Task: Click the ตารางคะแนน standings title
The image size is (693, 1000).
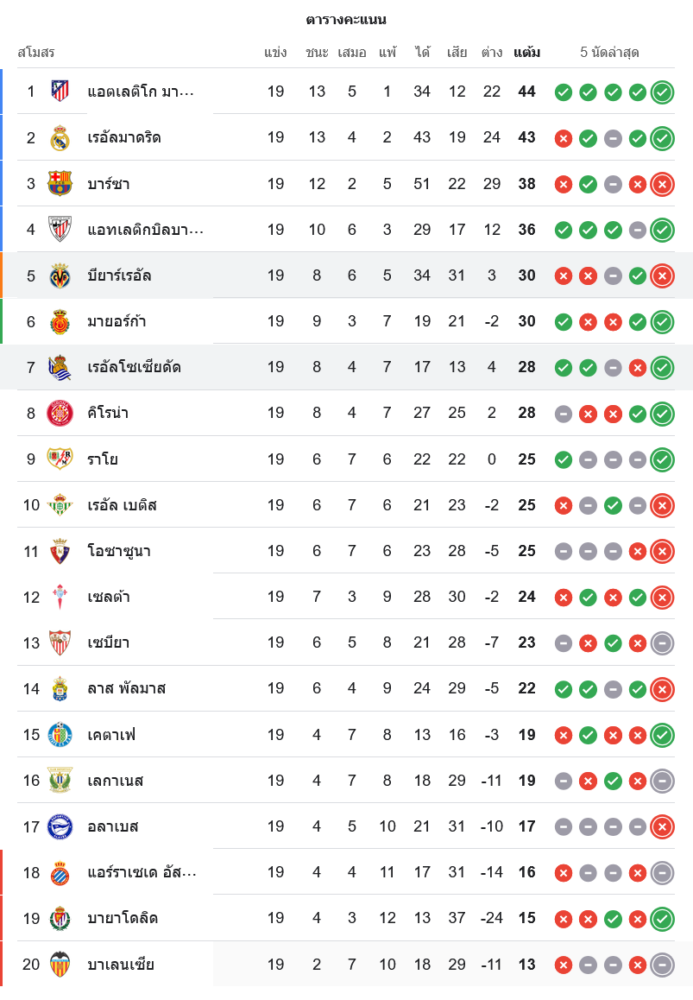Action: click(x=346, y=19)
